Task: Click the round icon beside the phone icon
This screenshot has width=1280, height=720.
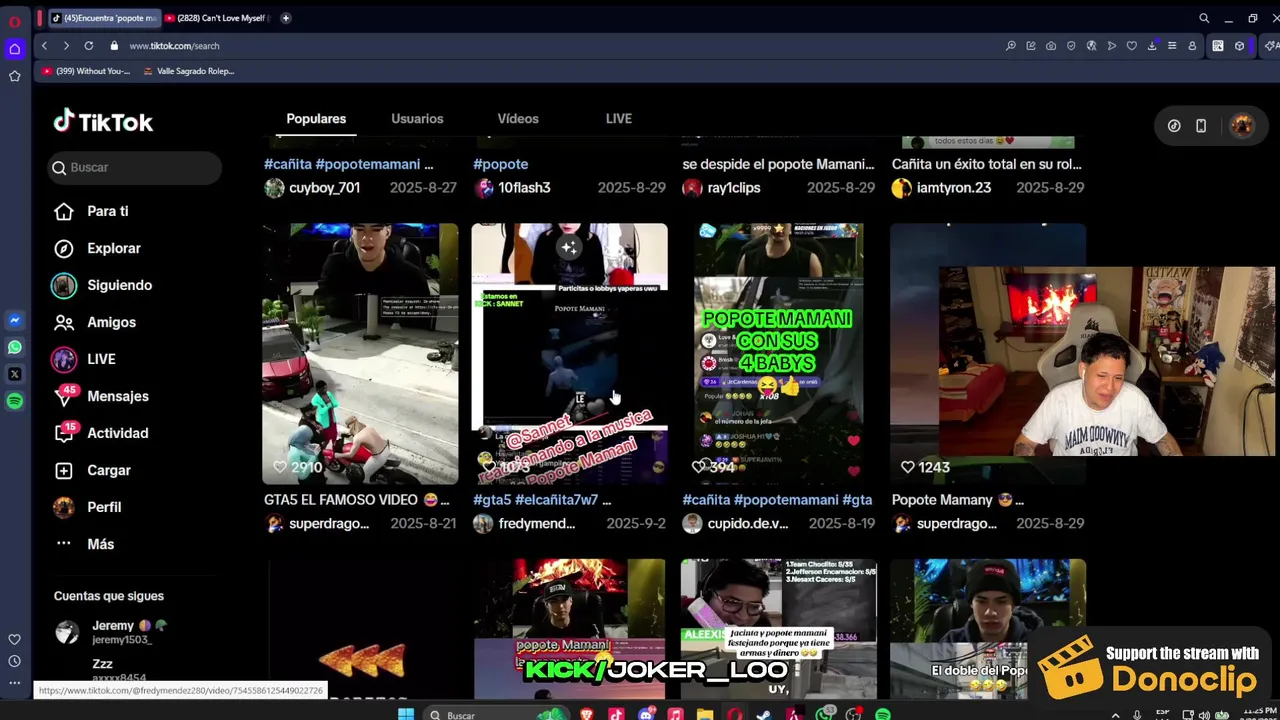Action: [1174, 126]
